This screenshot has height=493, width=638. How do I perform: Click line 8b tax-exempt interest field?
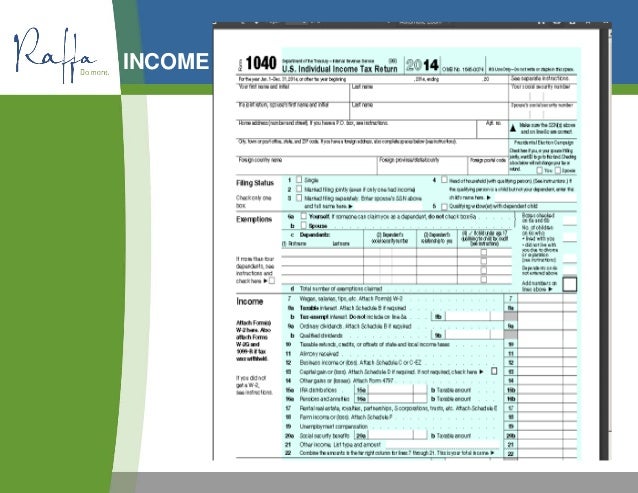[473, 316]
